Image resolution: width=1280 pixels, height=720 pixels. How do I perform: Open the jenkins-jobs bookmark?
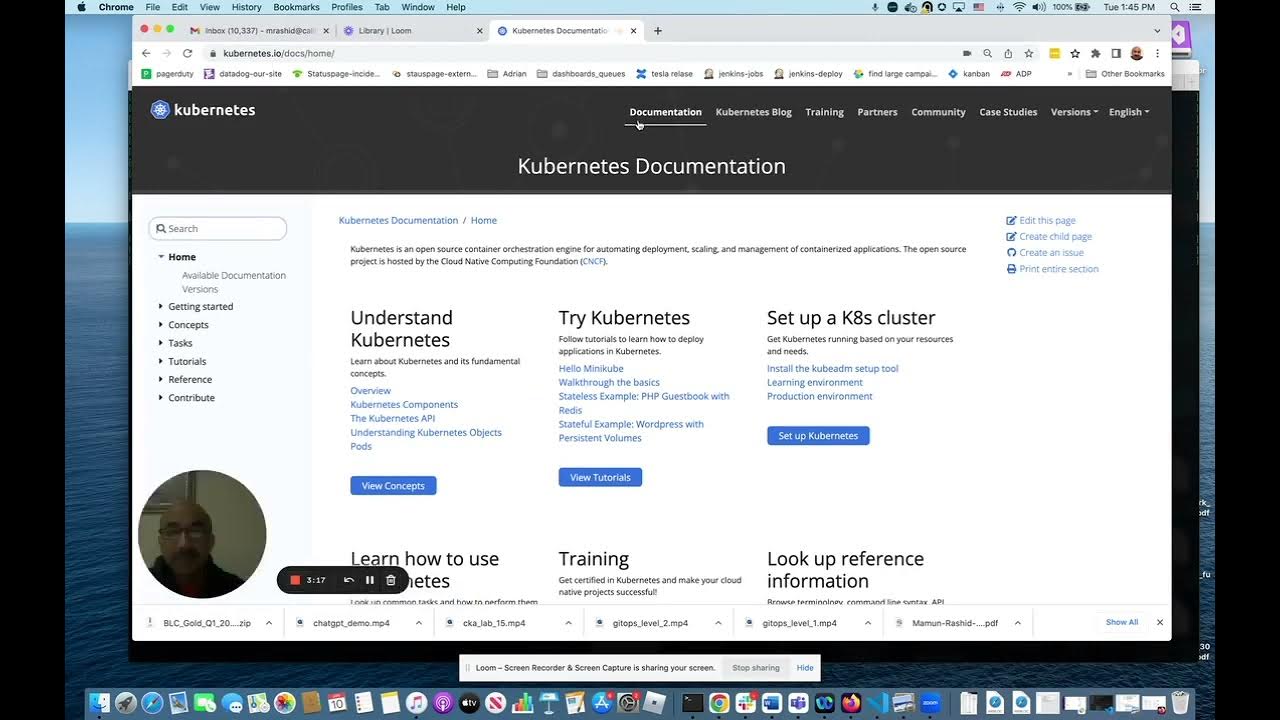734,74
